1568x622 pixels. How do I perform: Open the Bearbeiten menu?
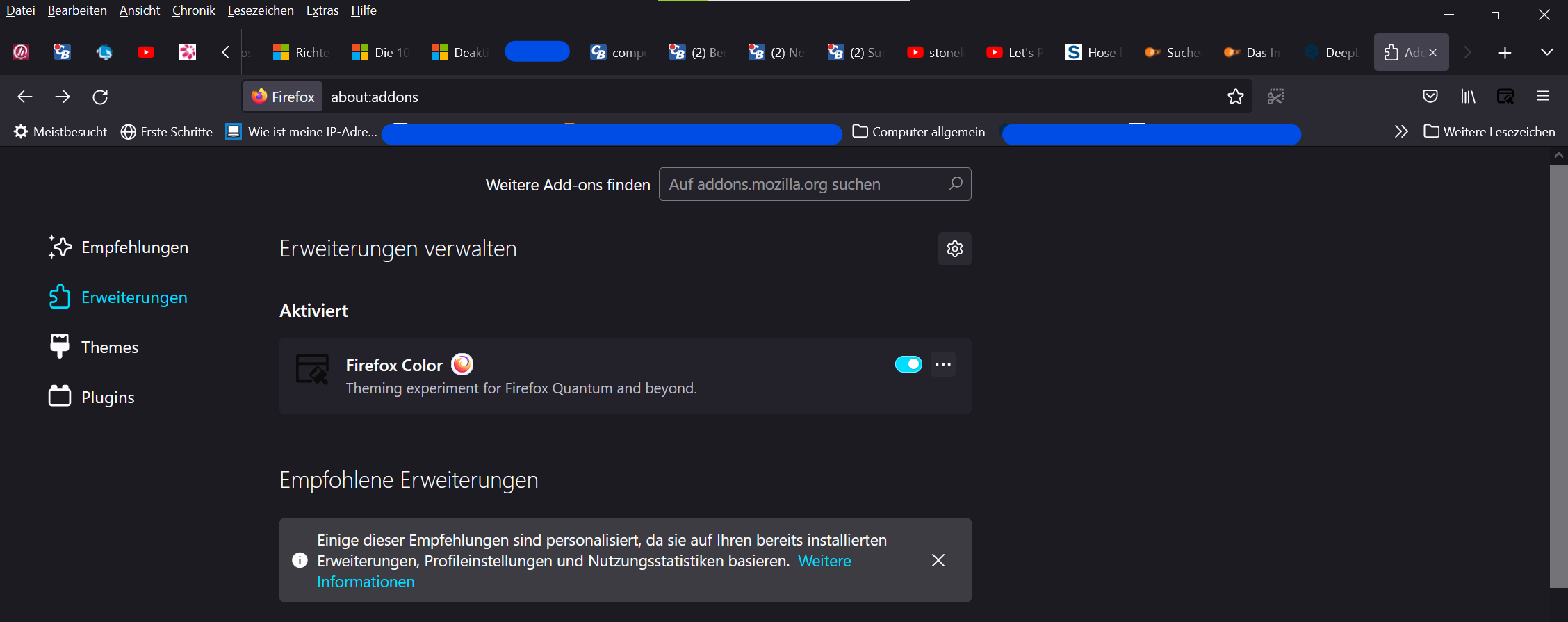tap(77, 10)
